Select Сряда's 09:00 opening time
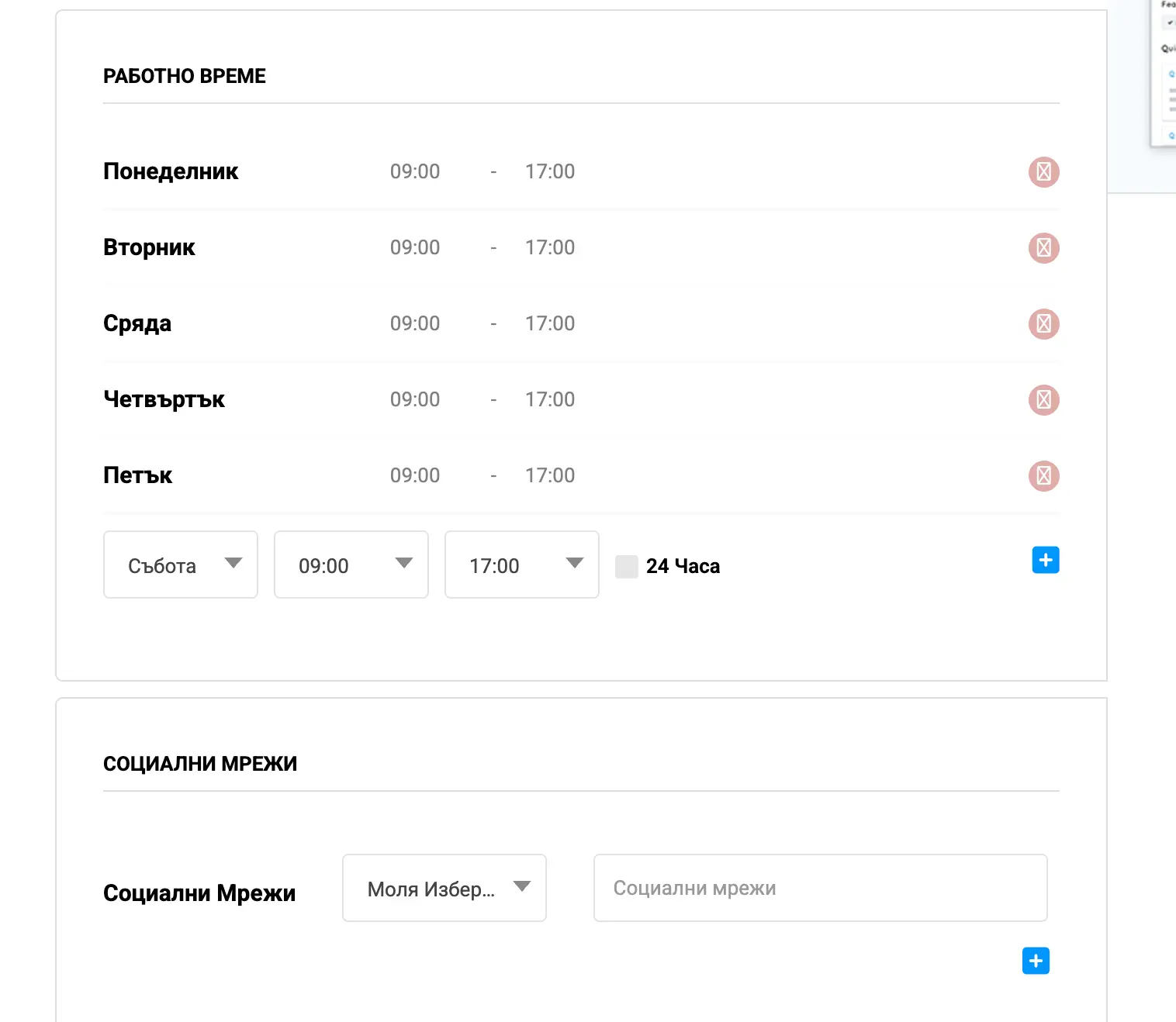The height and width of the screenshot is (1022, 1176). [x=414, y=323]
